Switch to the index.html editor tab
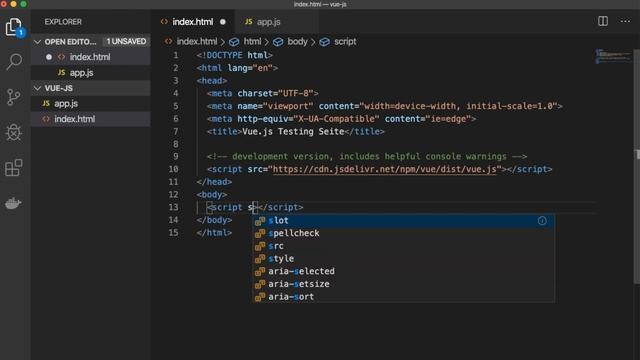 (192, 22)
